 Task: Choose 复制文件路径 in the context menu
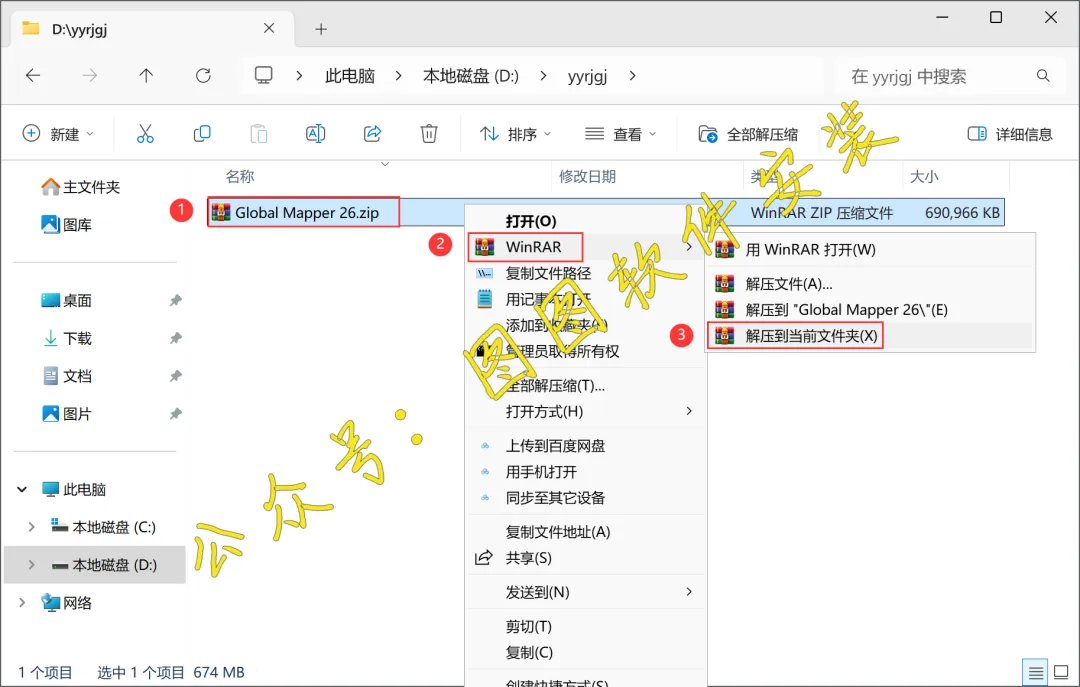[x=585, y=273]
